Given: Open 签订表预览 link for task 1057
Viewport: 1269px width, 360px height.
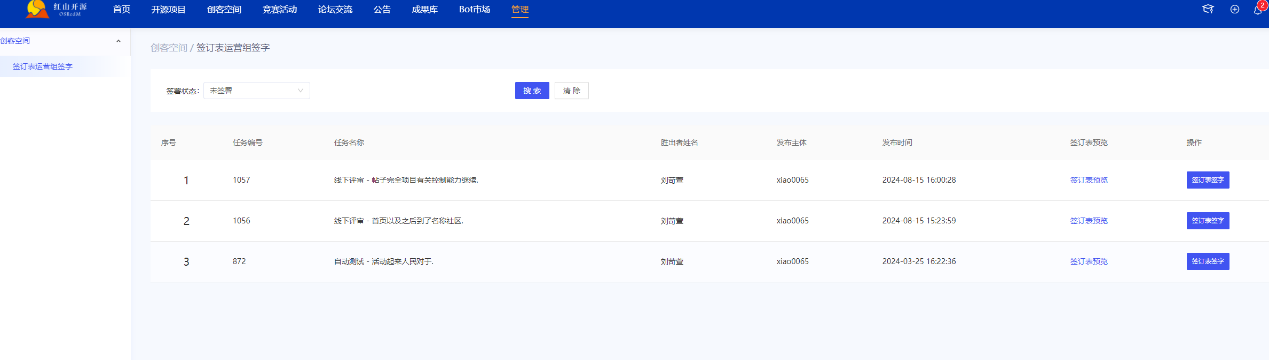Looking at the screenshot, I should click(1088, 180).
